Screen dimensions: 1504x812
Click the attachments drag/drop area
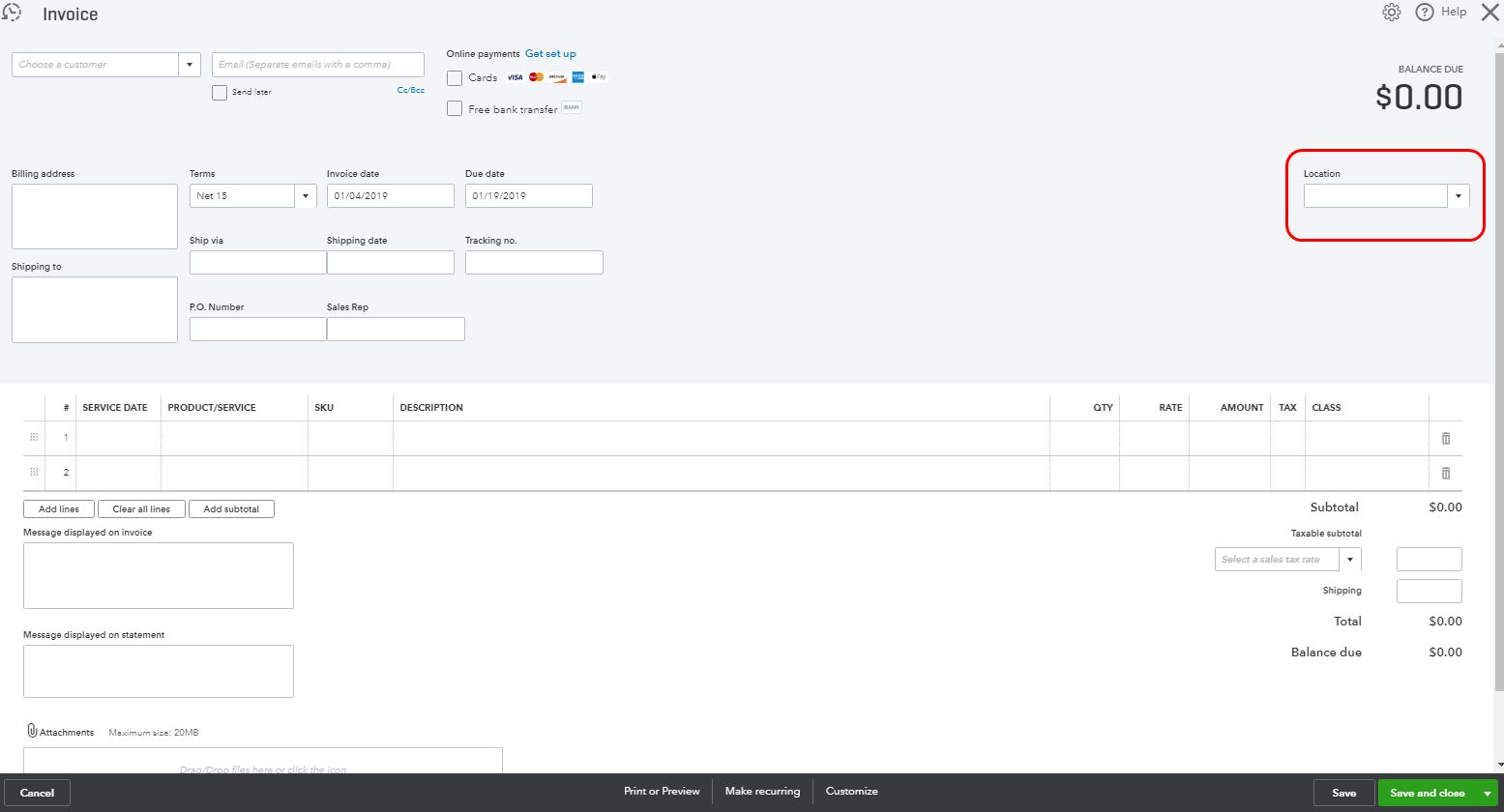pos(263,761)
